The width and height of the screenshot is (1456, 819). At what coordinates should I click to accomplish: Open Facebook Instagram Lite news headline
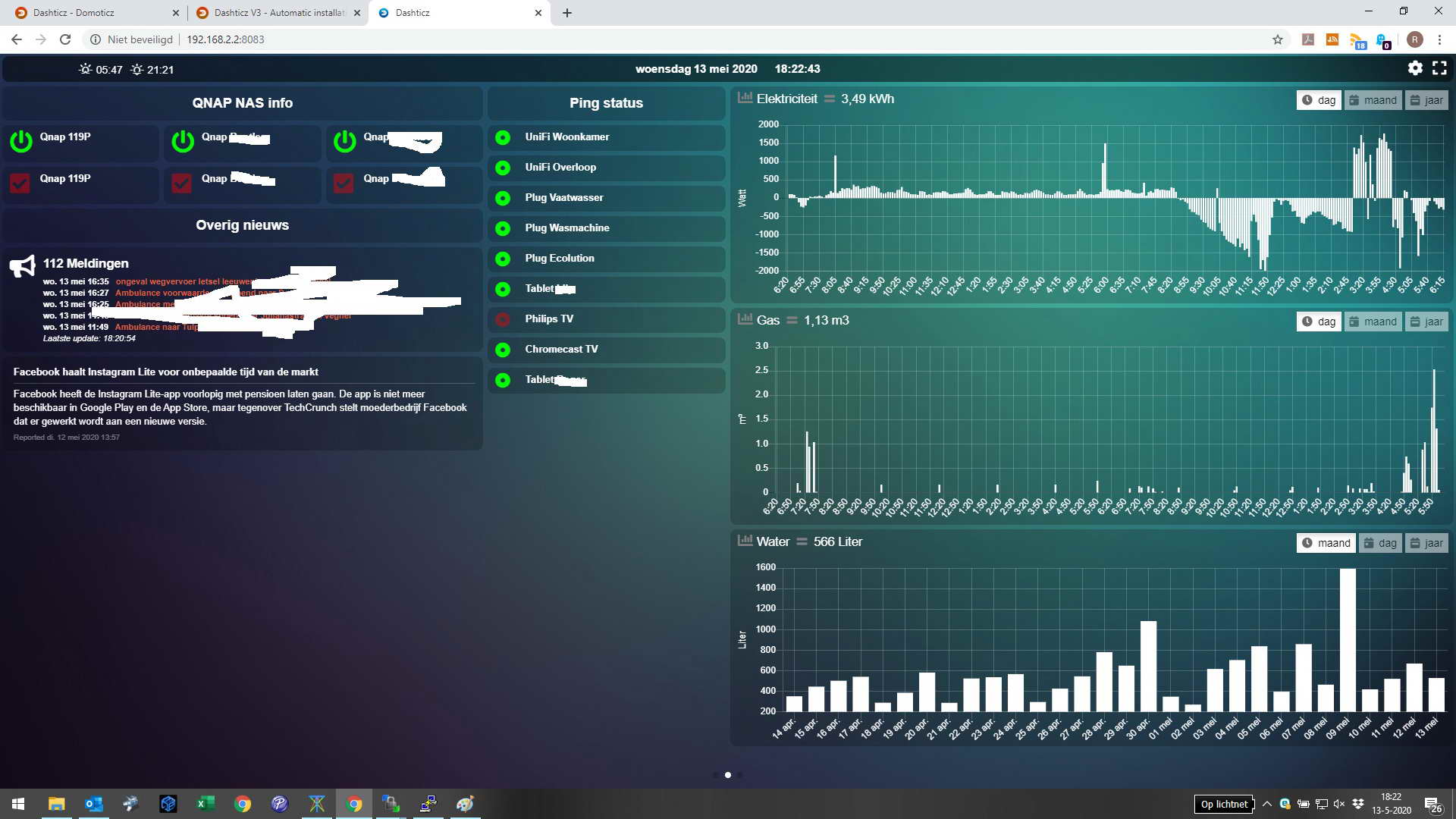pyautogui.click(x=165, y=372)
